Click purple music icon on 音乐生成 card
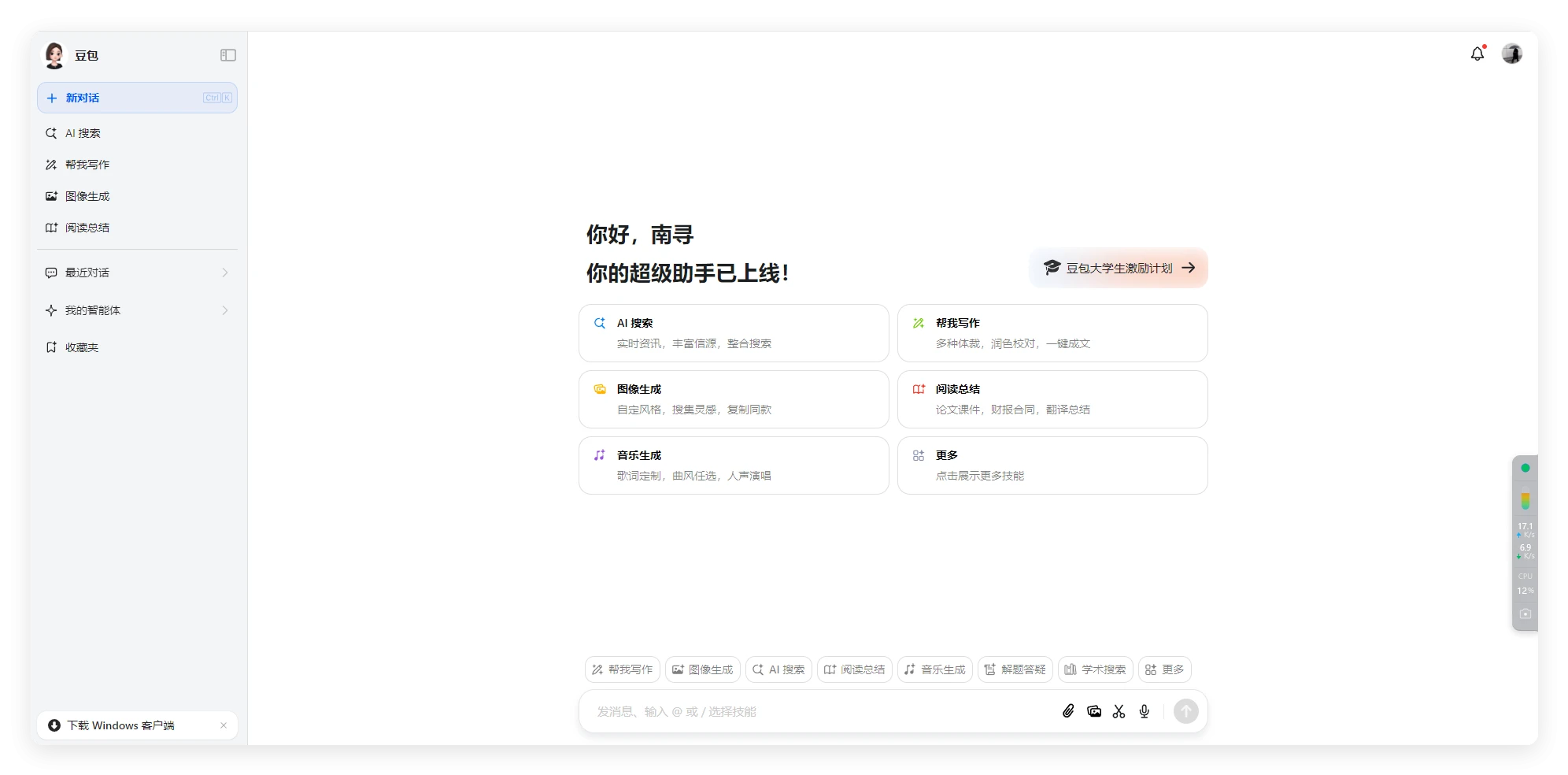 click(x=600, y=455)
